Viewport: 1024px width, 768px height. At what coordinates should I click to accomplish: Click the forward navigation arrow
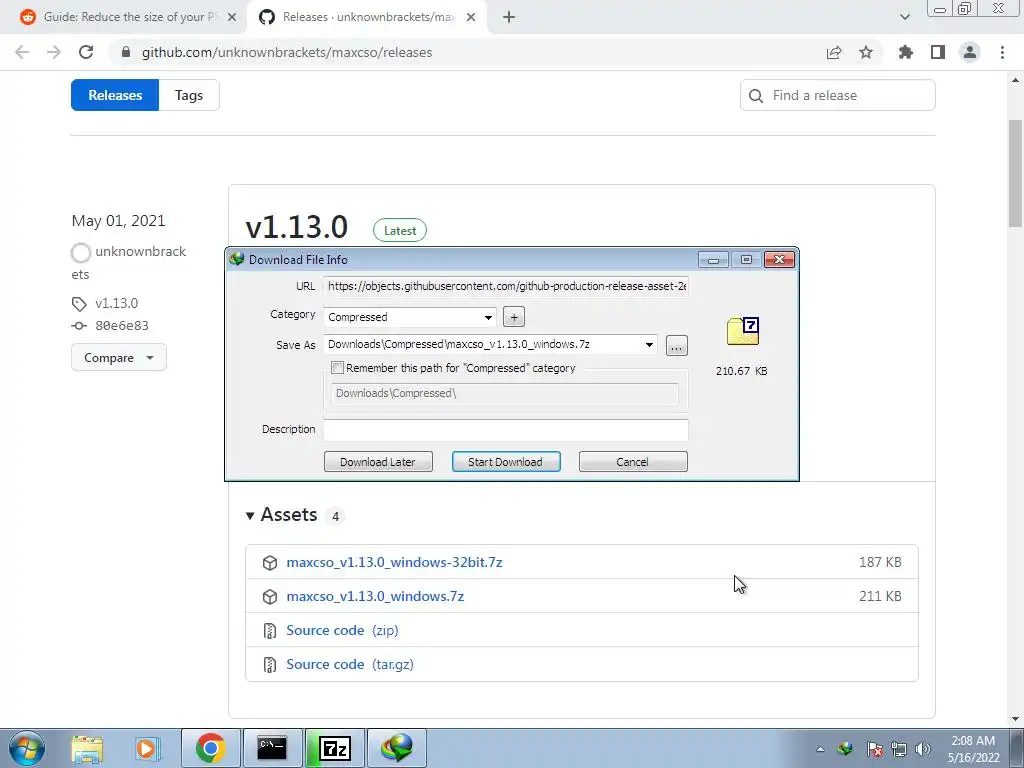[54, 52]
